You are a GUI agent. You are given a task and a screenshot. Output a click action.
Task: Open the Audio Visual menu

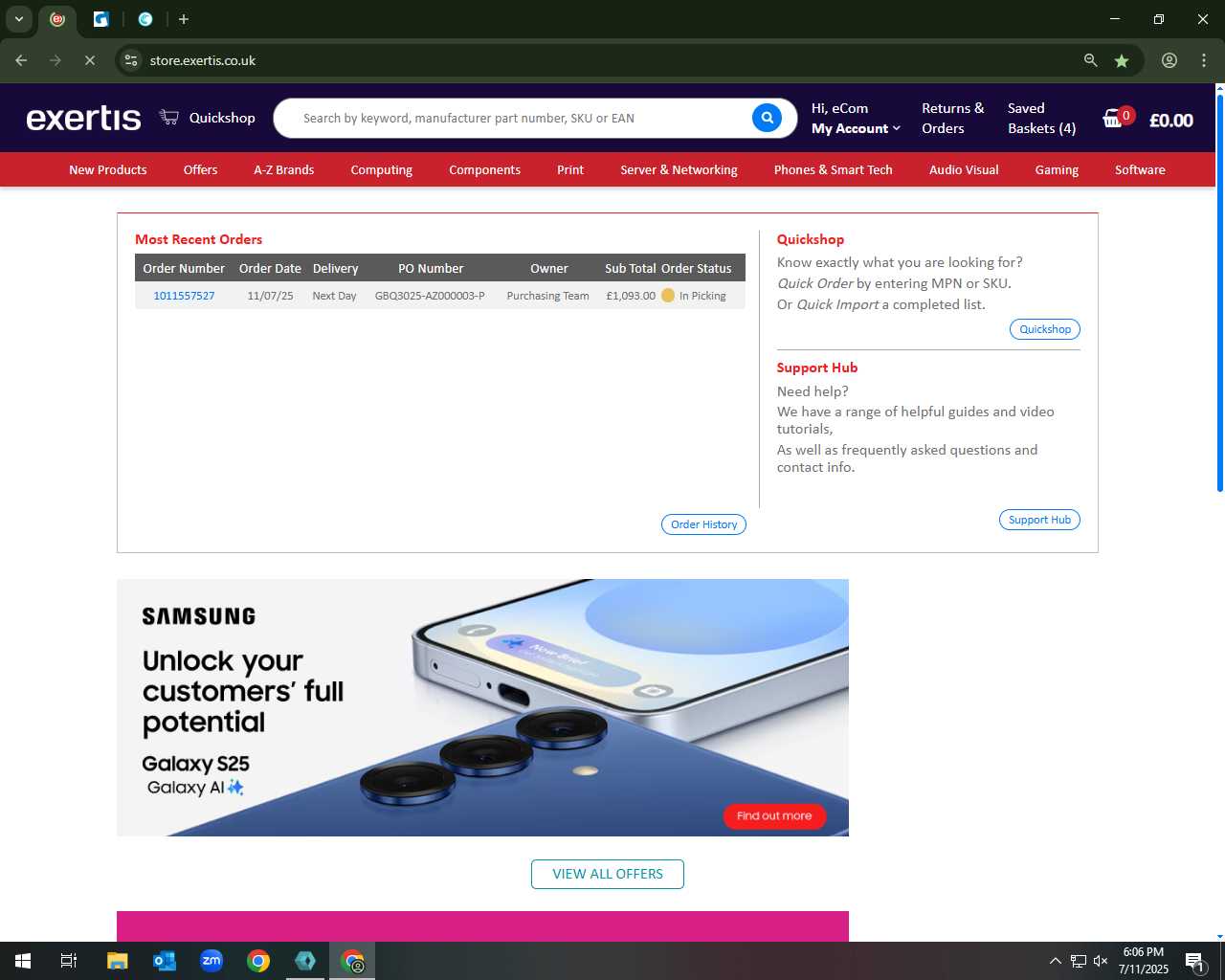pos(964,169)
